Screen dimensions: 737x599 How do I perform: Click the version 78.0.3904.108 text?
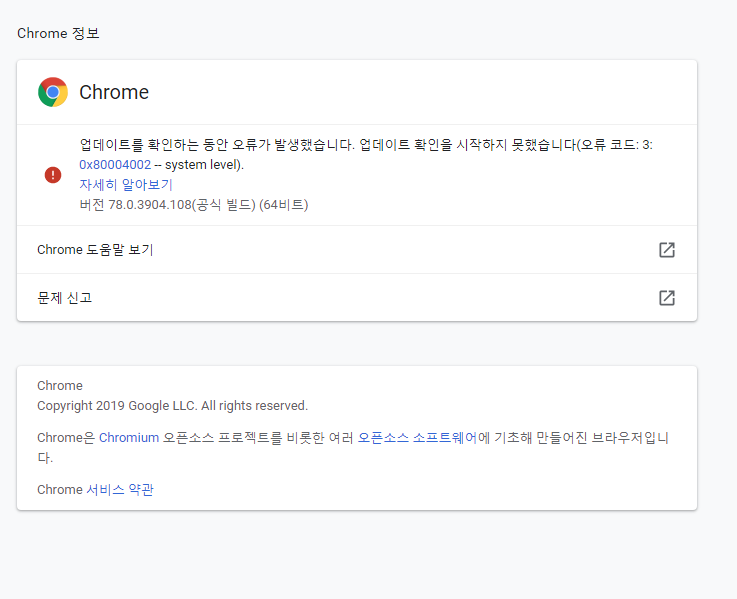coord(194,205)
